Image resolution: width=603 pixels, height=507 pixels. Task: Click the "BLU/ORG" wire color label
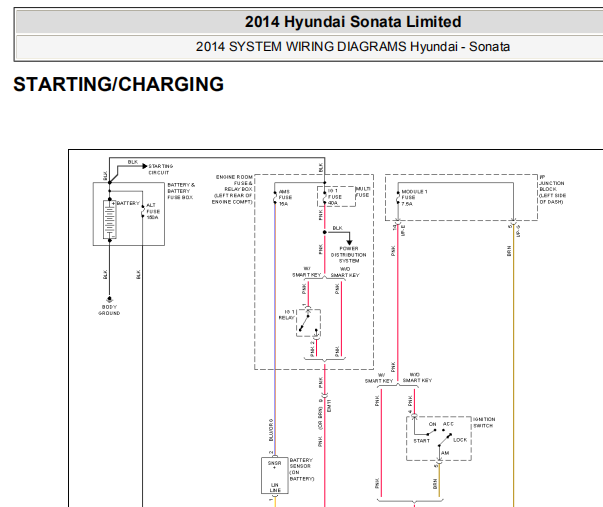(271, 430)
